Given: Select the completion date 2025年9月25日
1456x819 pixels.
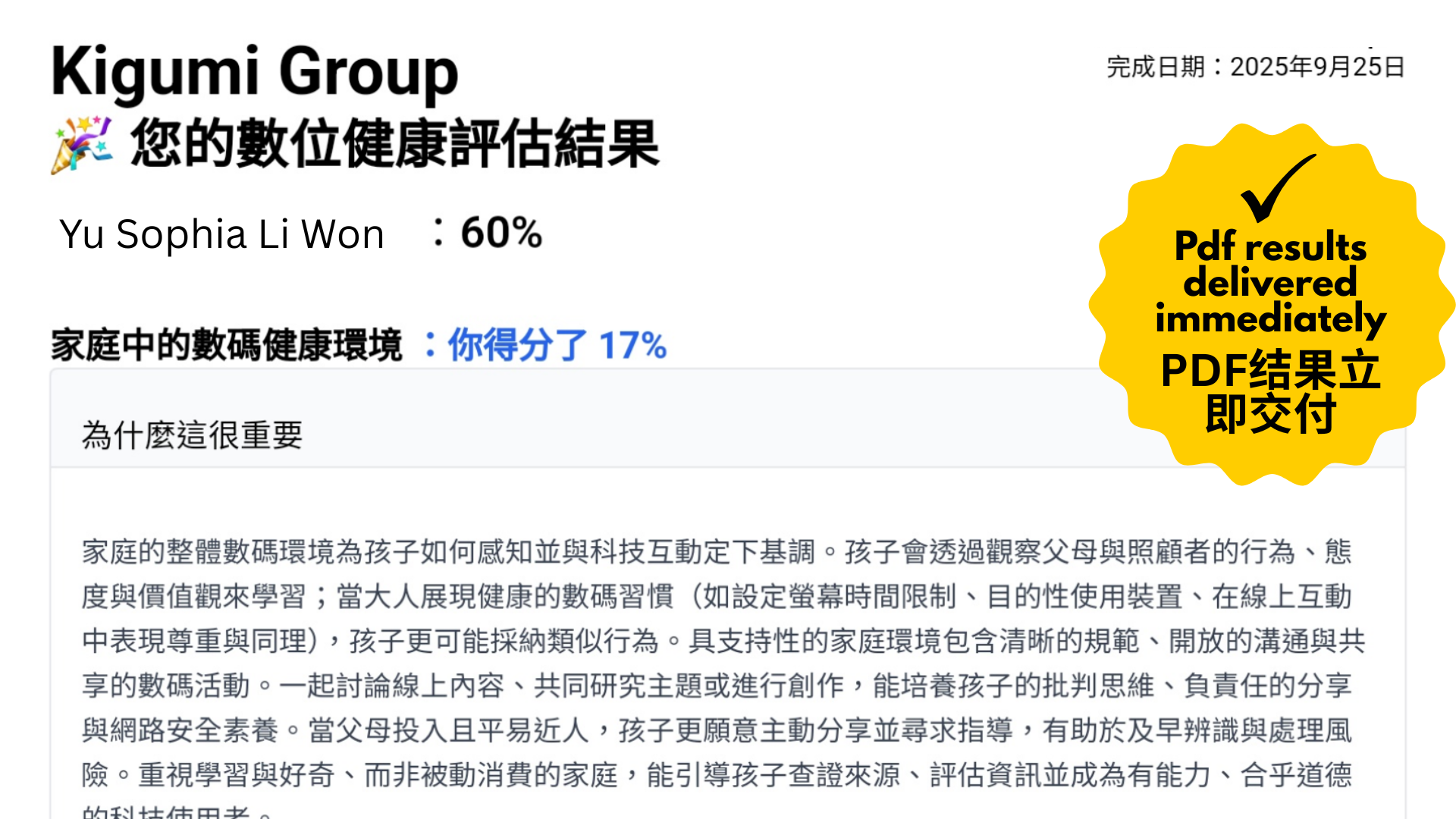Looking at the screenshot, I should (x=1316, y=67).
